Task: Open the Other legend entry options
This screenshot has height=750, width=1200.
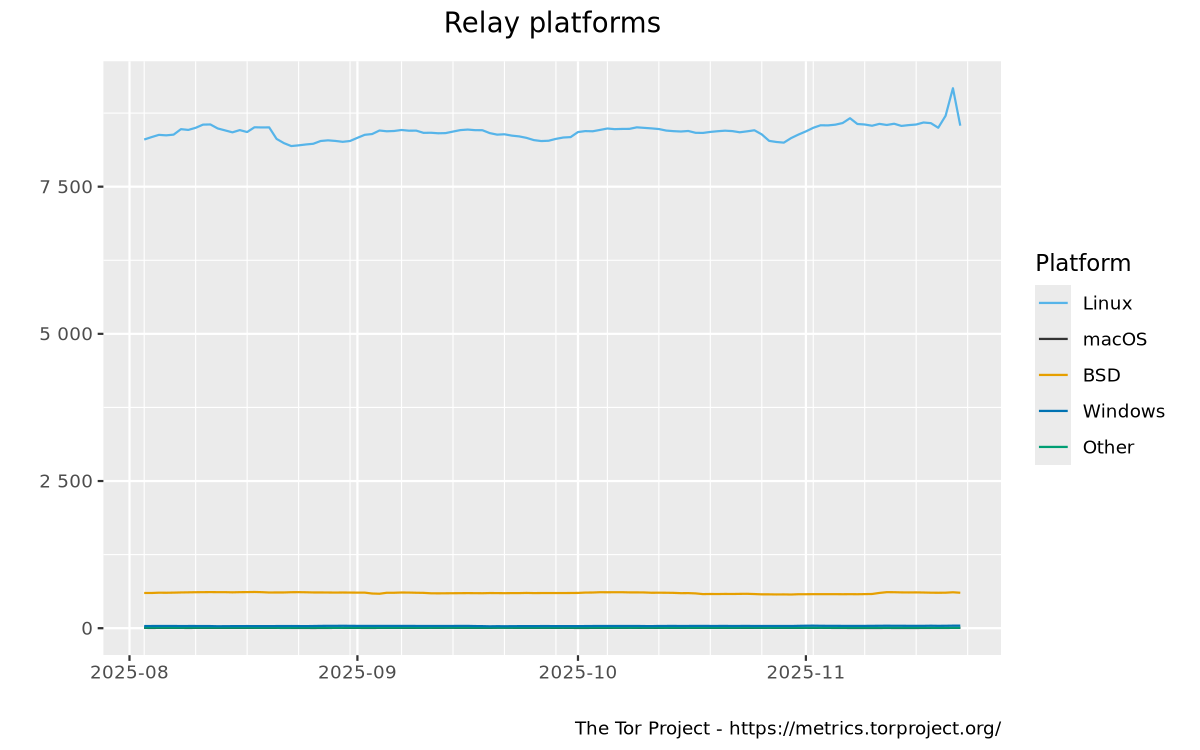Action: pyautogui.click(x=1108, y=447)
